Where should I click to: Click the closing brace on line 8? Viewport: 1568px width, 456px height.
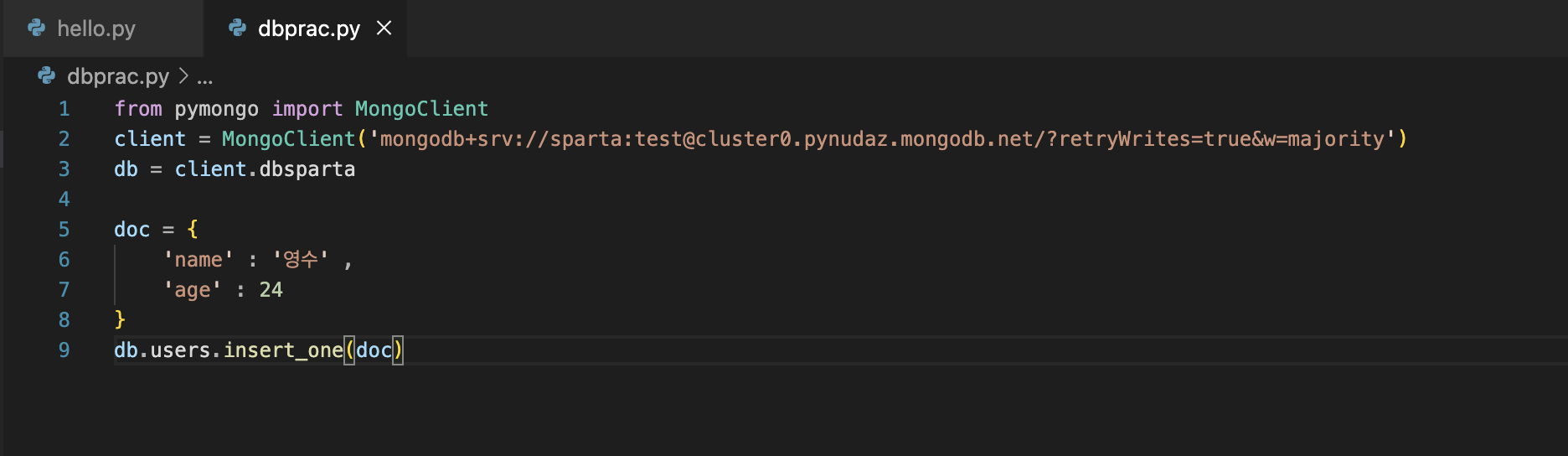tap(120, 319)
